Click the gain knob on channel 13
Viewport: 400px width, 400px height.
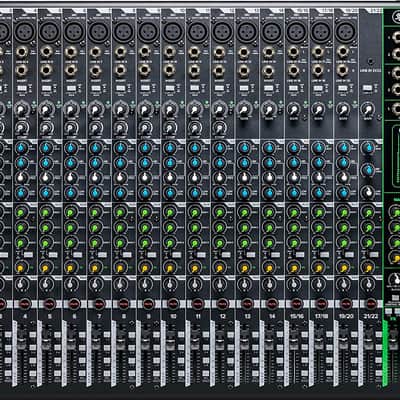click(x=244, y=109)
